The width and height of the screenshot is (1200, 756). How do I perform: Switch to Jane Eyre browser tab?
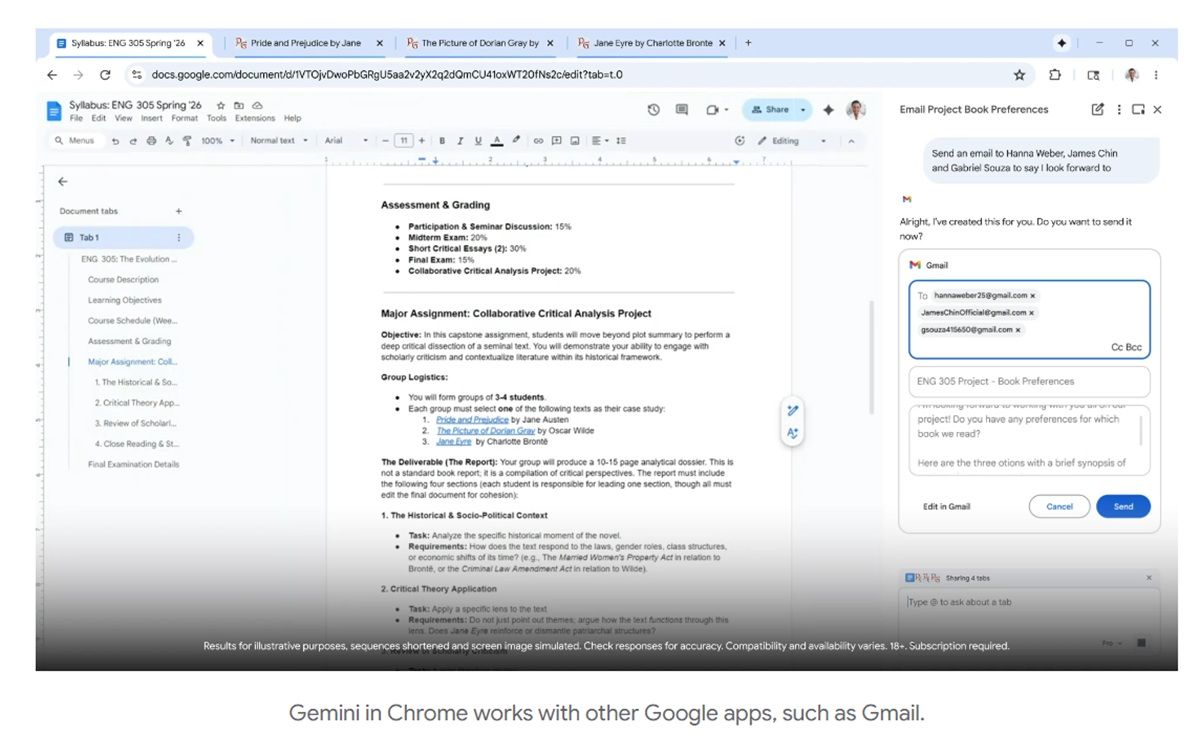(650, 43)
